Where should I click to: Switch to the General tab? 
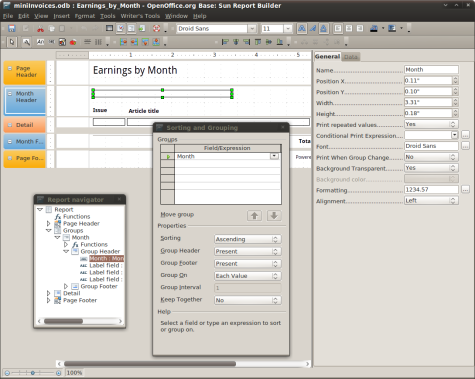tap(327, 57)
